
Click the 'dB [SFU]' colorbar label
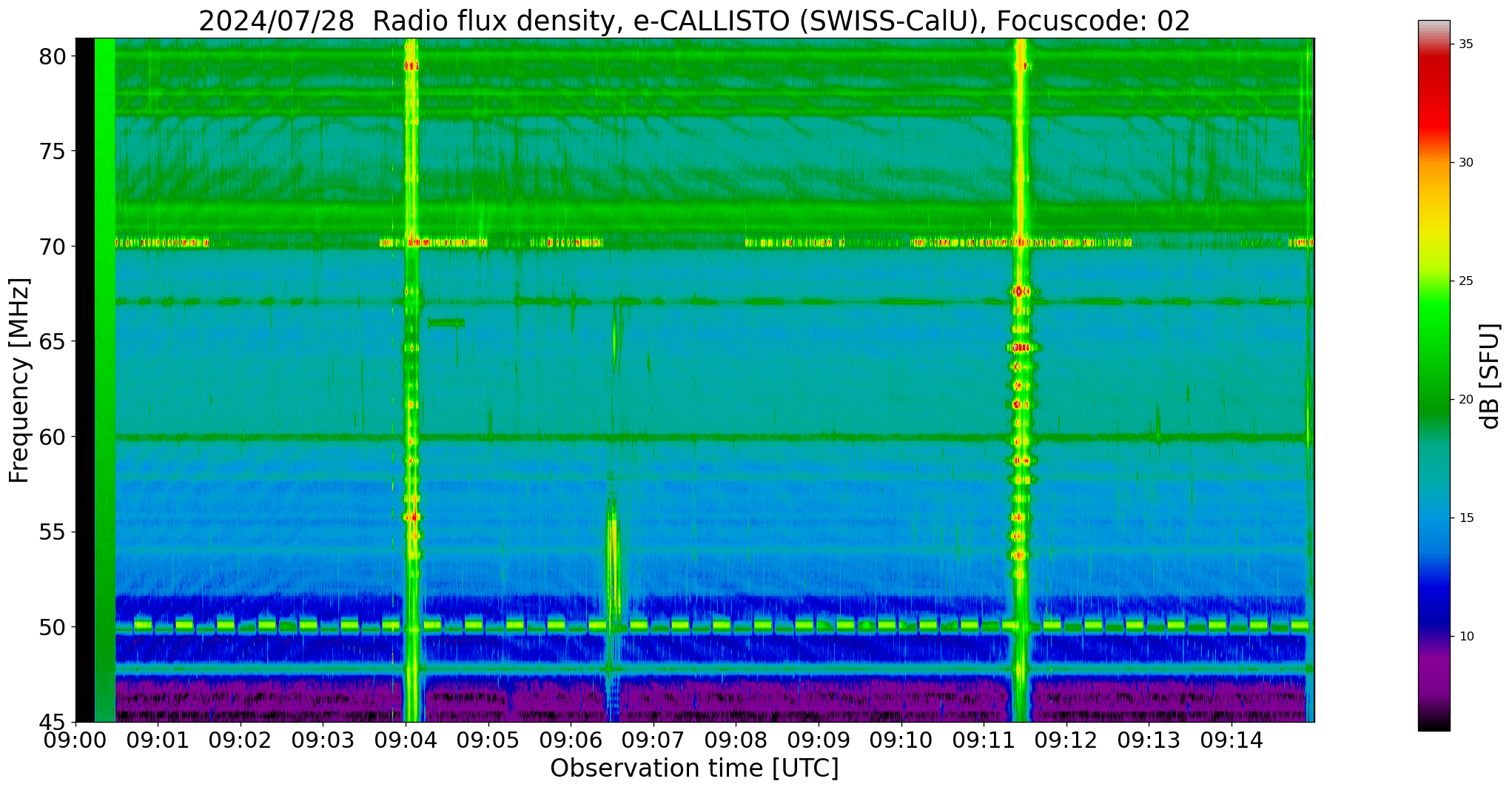click(1490, 375)
